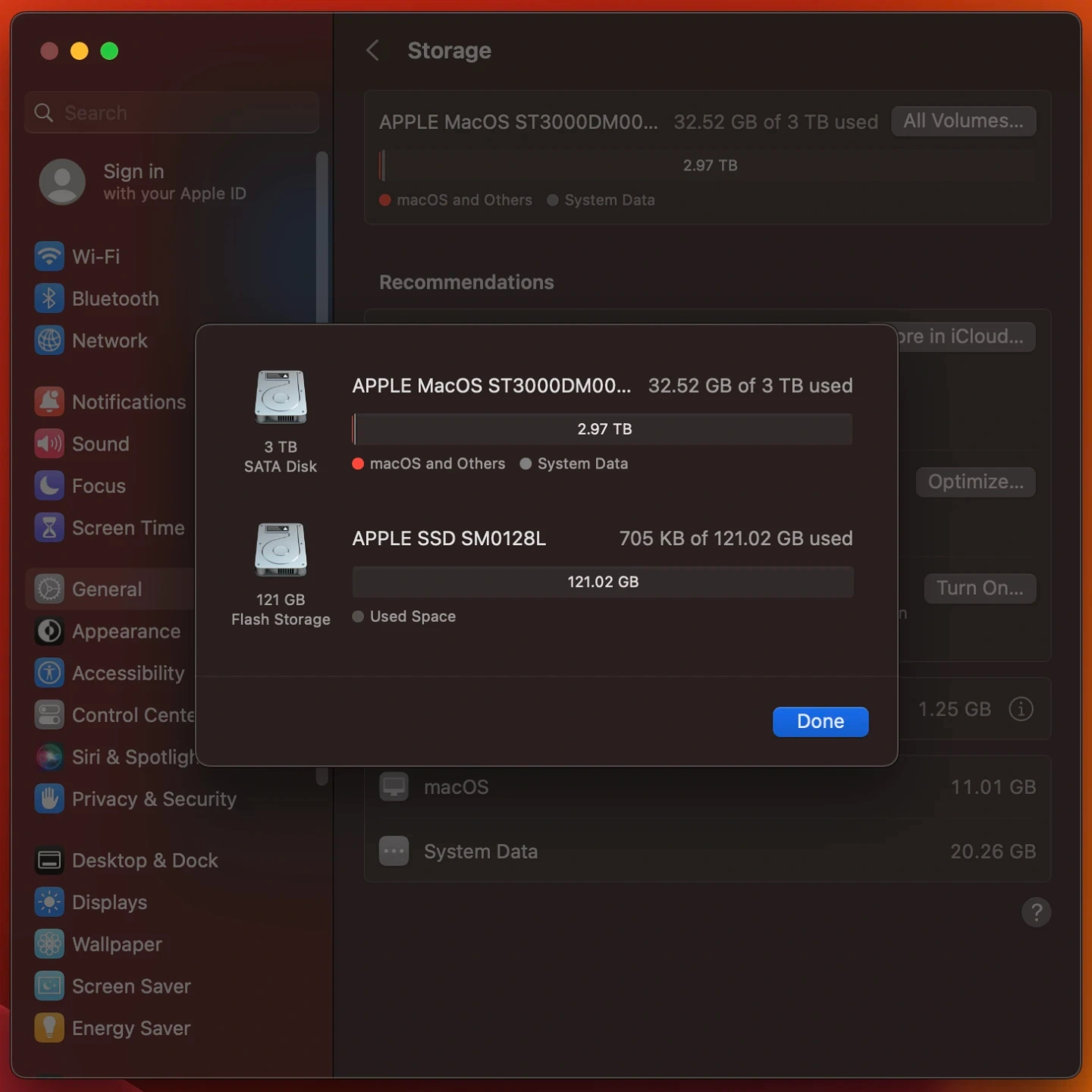This screenshot has width=1092, height=1092.
Task: Open the Focus sidebar item
Action: click(x=99, y=486)
